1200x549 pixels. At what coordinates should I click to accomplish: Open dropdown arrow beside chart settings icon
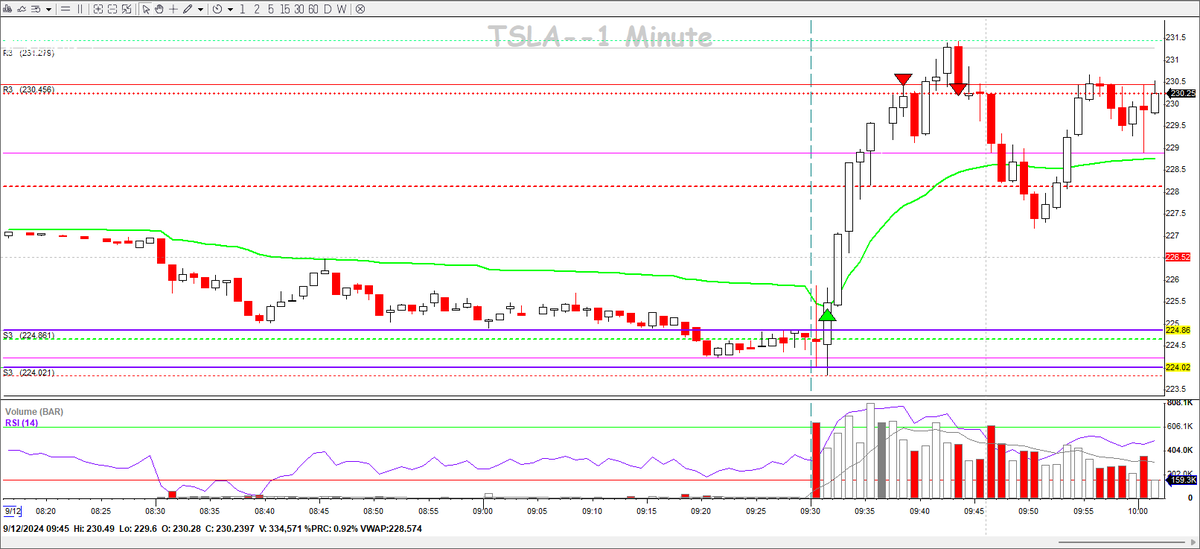[49, 9]
